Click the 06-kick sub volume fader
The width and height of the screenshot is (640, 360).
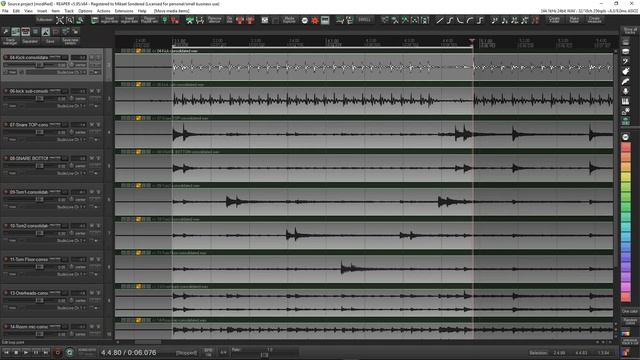point(40,98)
